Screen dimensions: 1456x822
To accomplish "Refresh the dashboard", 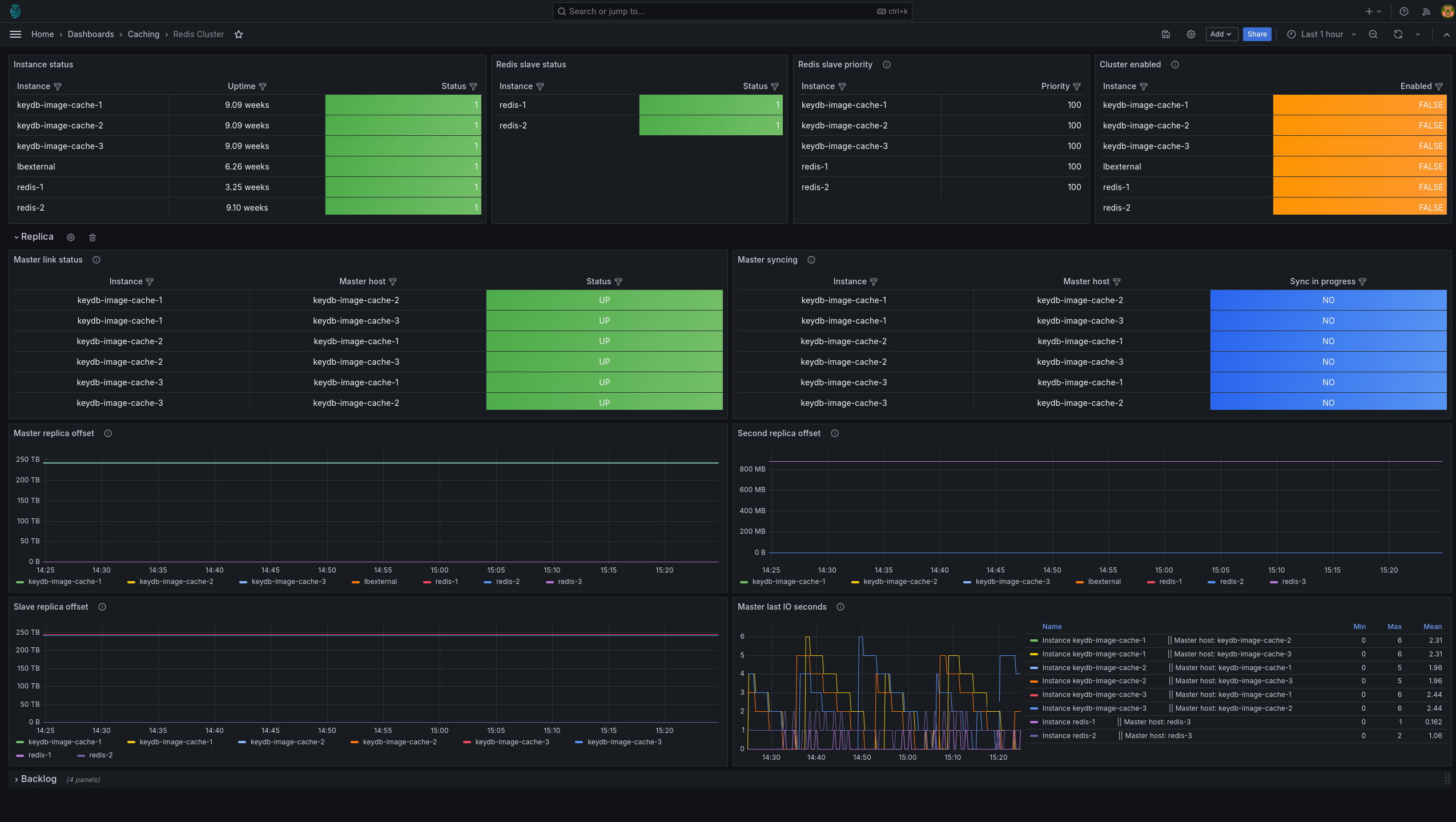I will point(1398,34).
